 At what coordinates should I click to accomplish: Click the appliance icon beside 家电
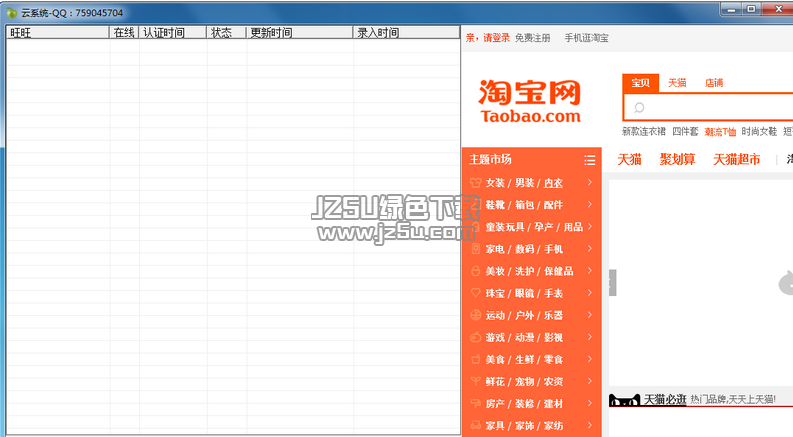[475, 249]
